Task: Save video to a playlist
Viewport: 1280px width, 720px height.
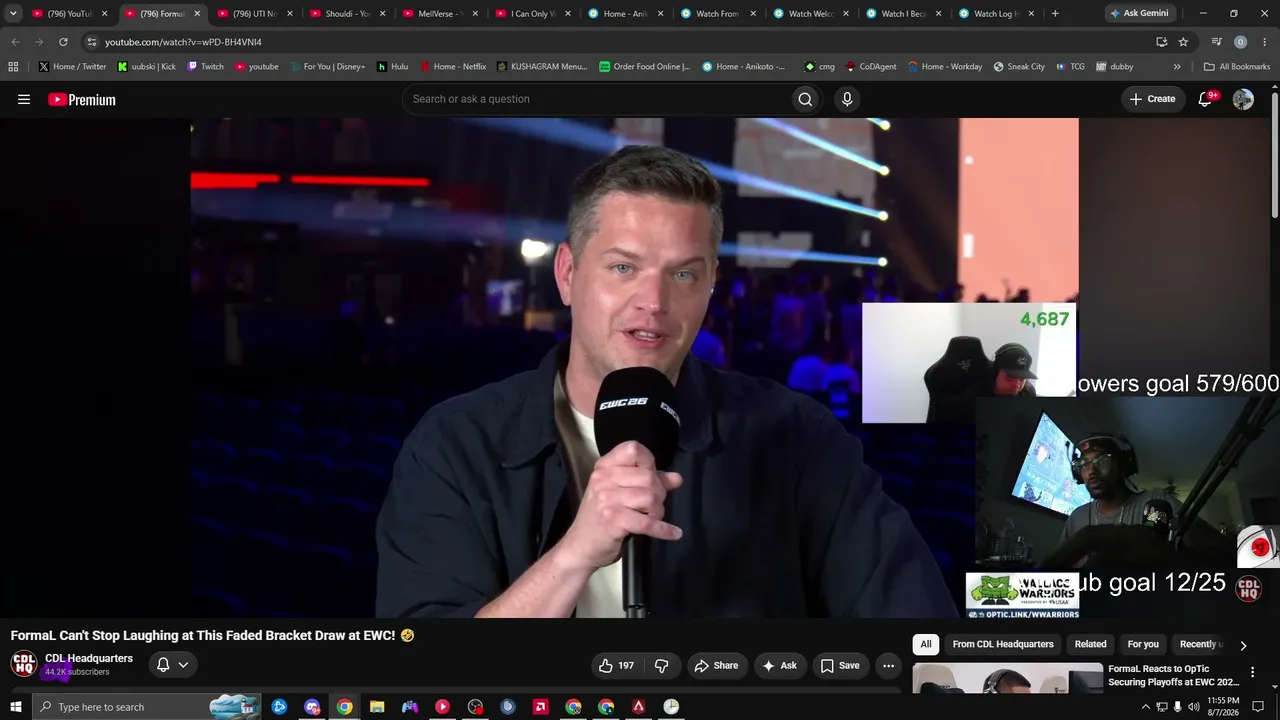Action: [840, 665]
